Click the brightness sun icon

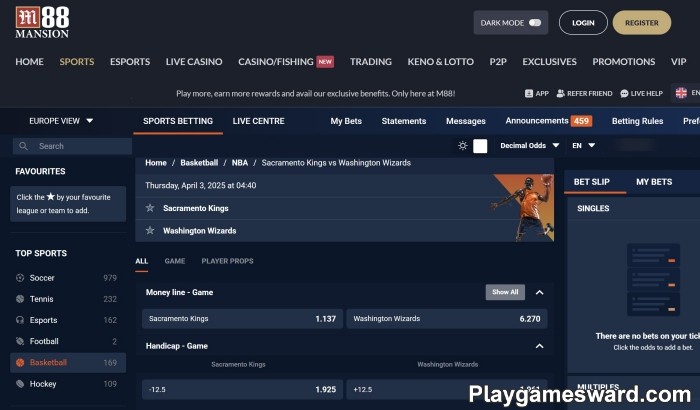click(462, 146)
